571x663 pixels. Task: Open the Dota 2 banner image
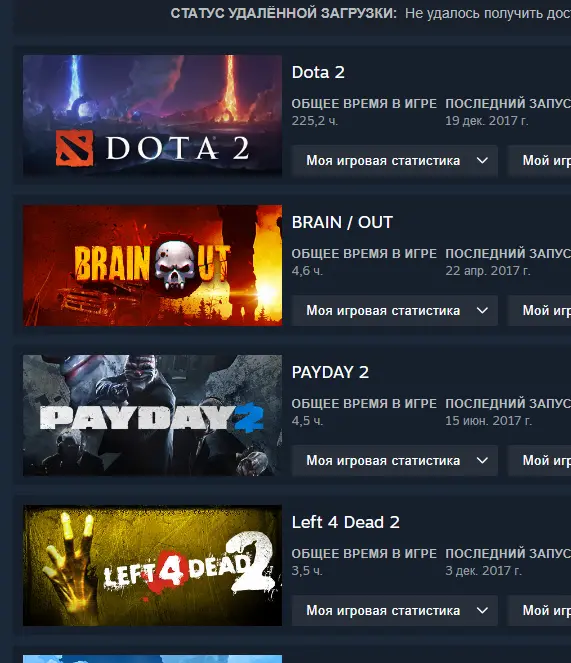tap(152, 115)
